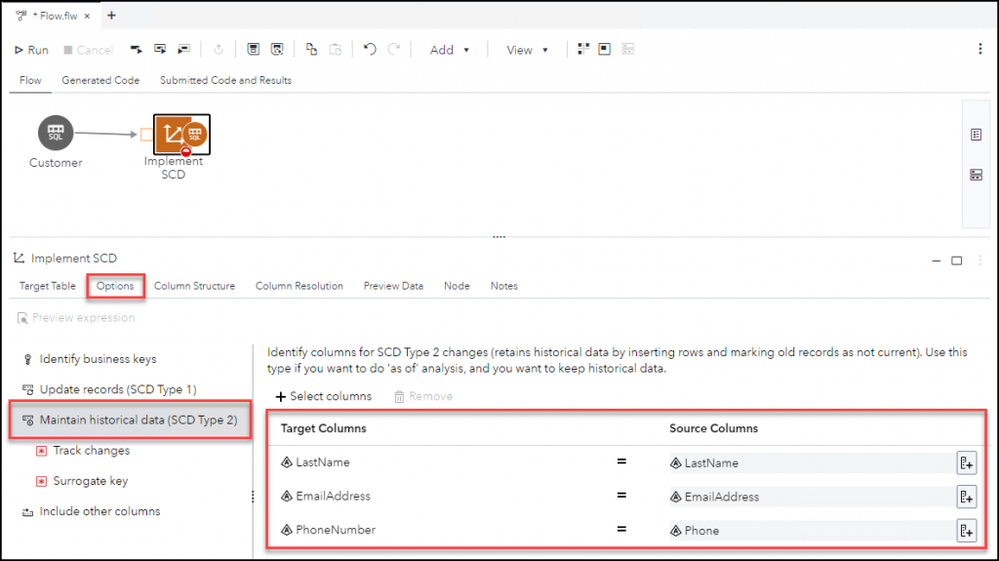Open the View dropdown menu
Image resolution: width=999 pixels, height=561 pixels.
click(x=527, y=50)
